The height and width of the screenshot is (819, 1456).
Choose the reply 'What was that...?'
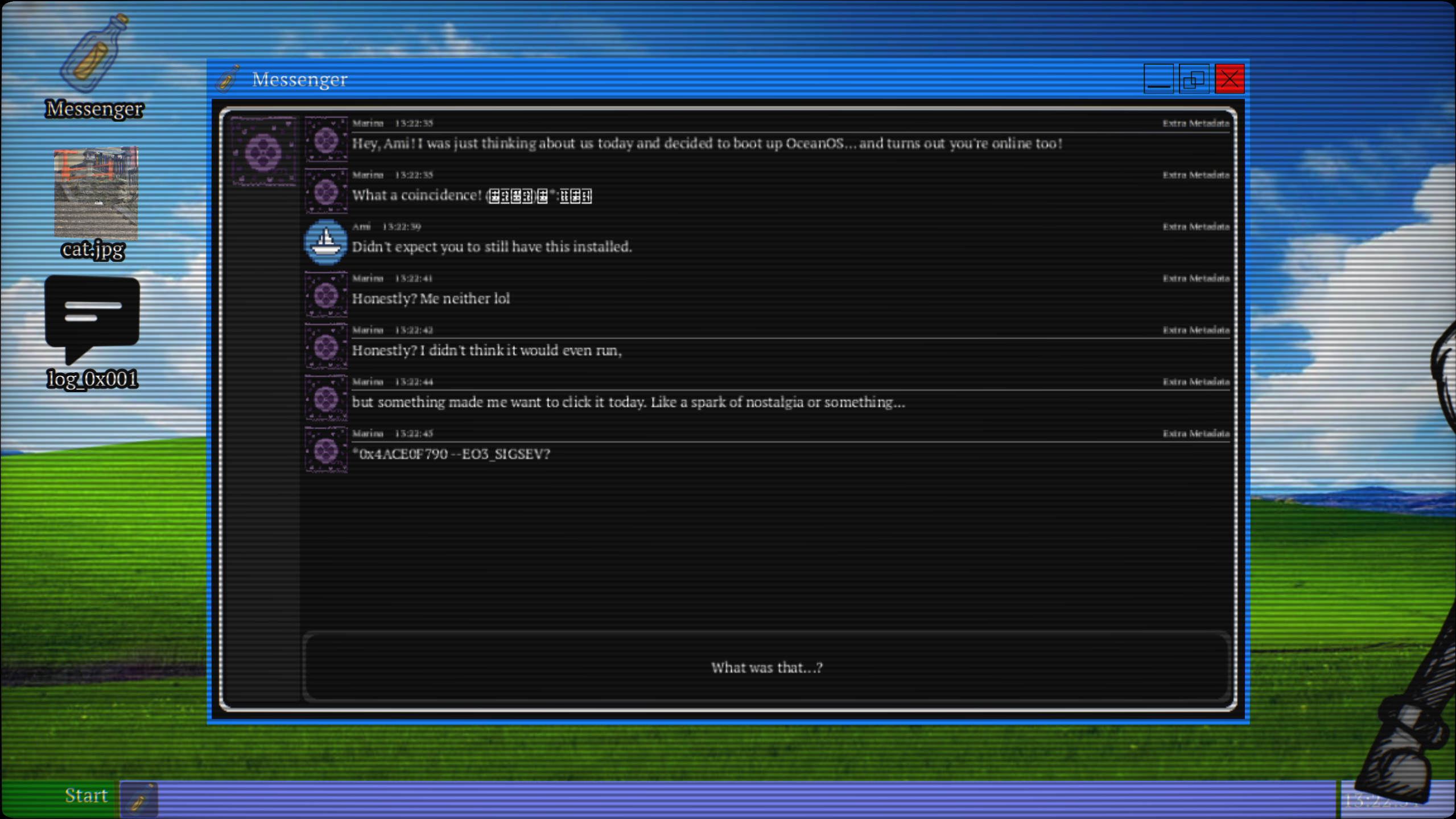coord(766,667)
